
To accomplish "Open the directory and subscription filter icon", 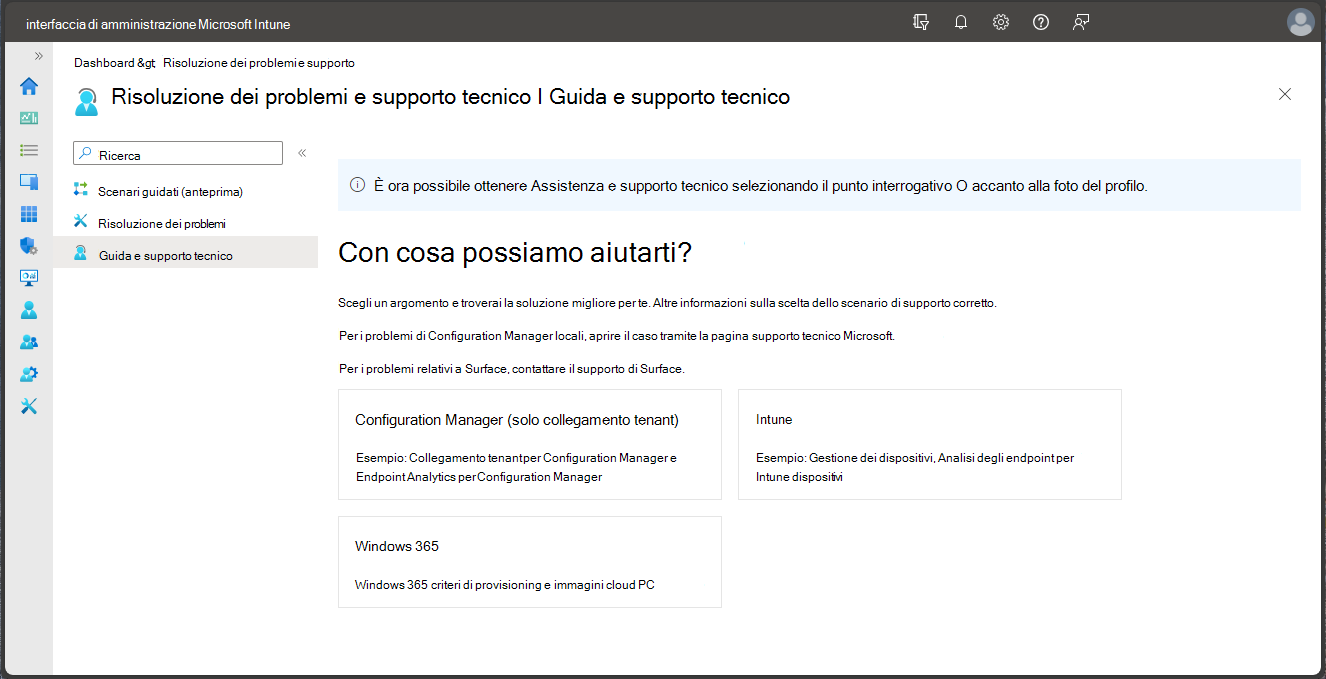I will click(921, 22).
